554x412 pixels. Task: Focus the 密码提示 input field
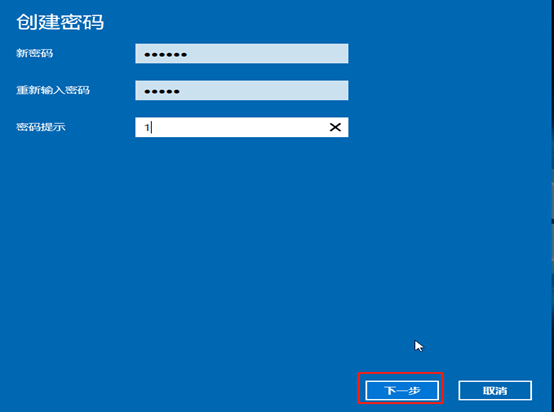[x=242, y=127]
